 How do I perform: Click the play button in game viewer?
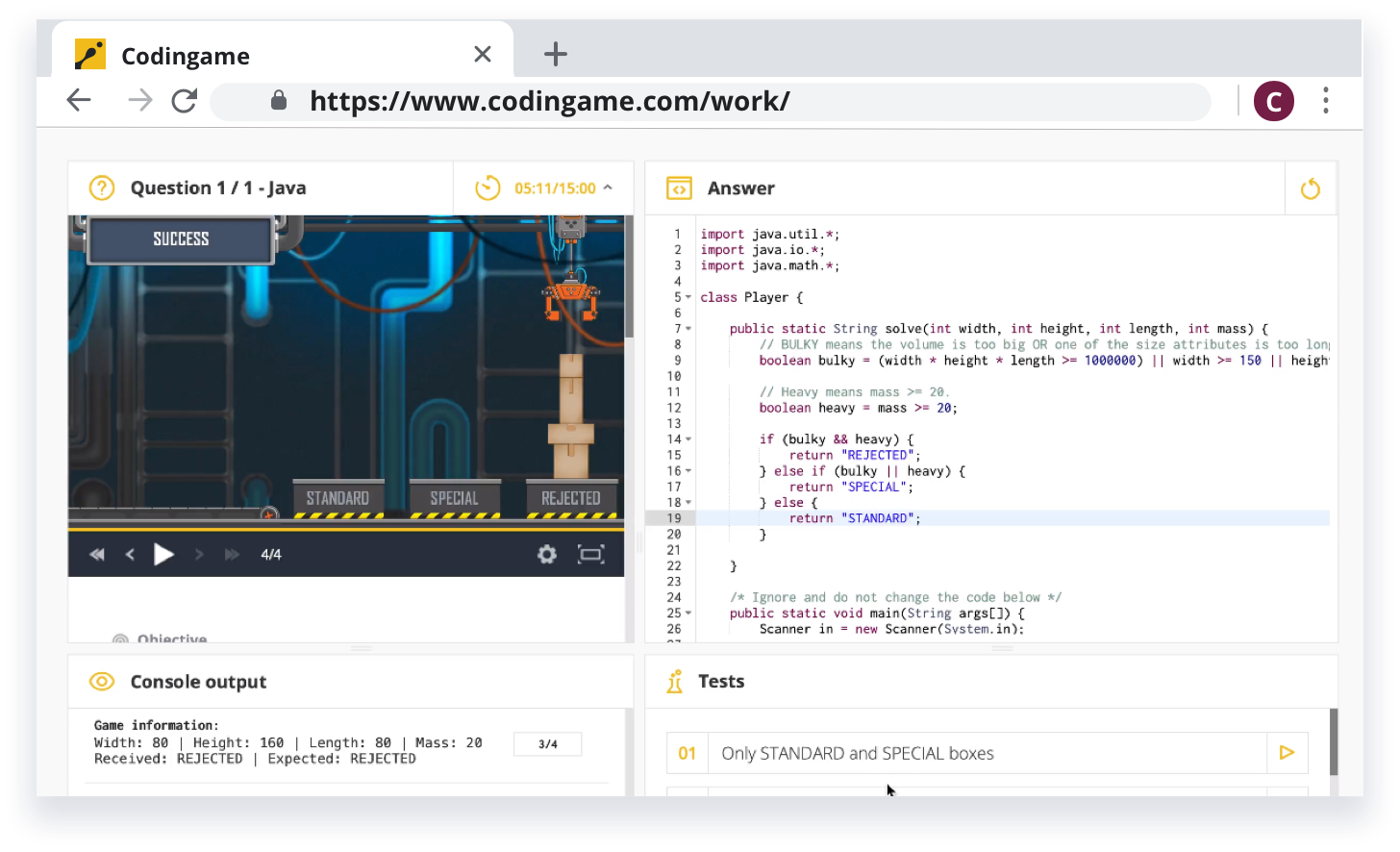pos(164,554)
